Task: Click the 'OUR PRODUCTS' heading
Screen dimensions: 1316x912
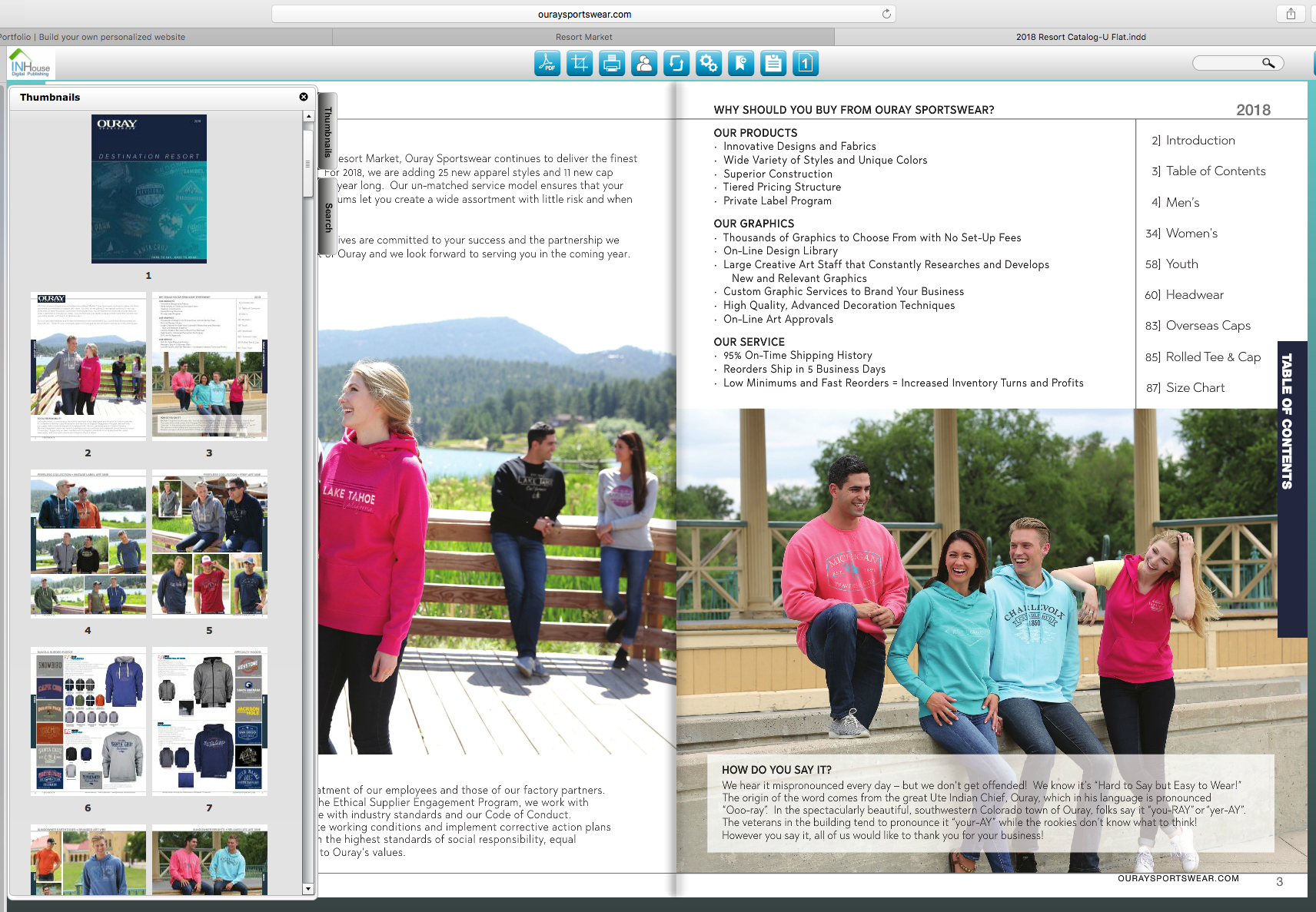Action: 756,133
